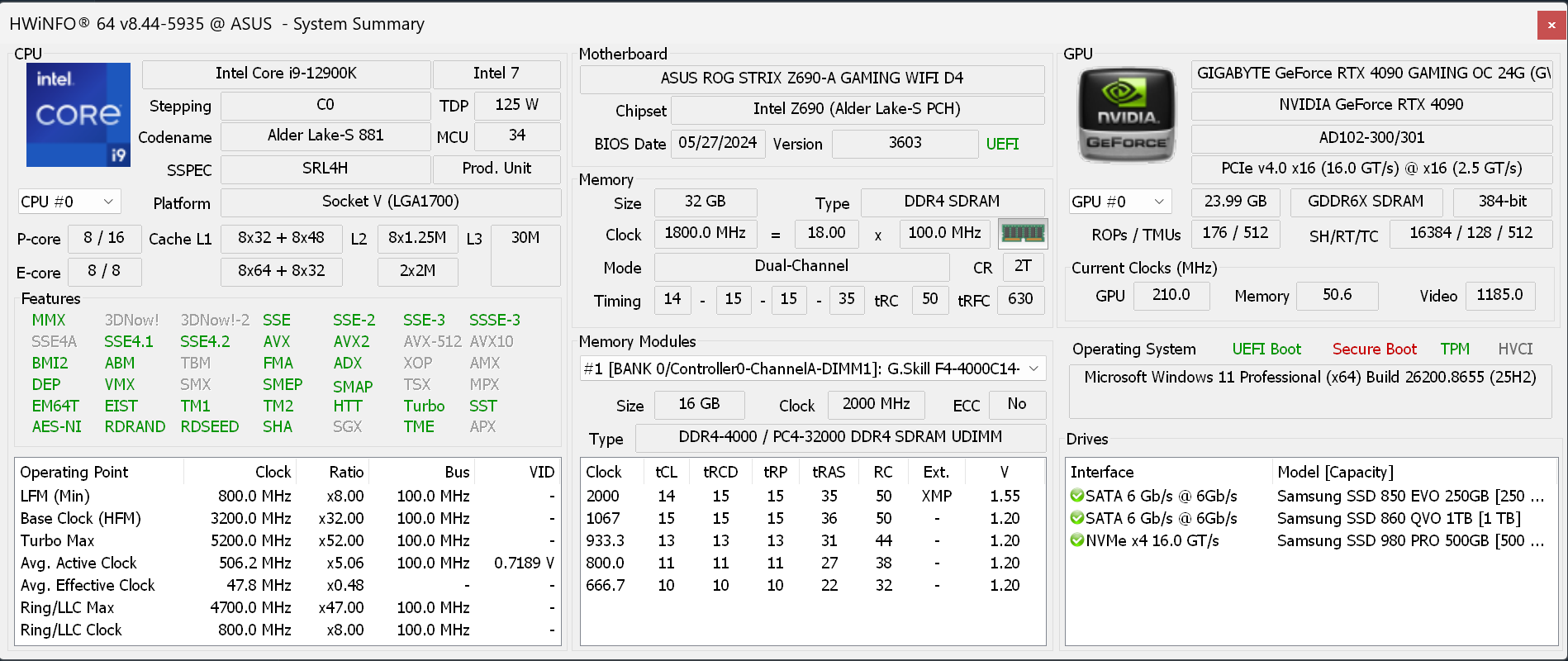Viewport: 1568px width, 661px height.
Task: Click the status icon beside Samsung SSD 980 PRO
Action: click(1077, 540)
